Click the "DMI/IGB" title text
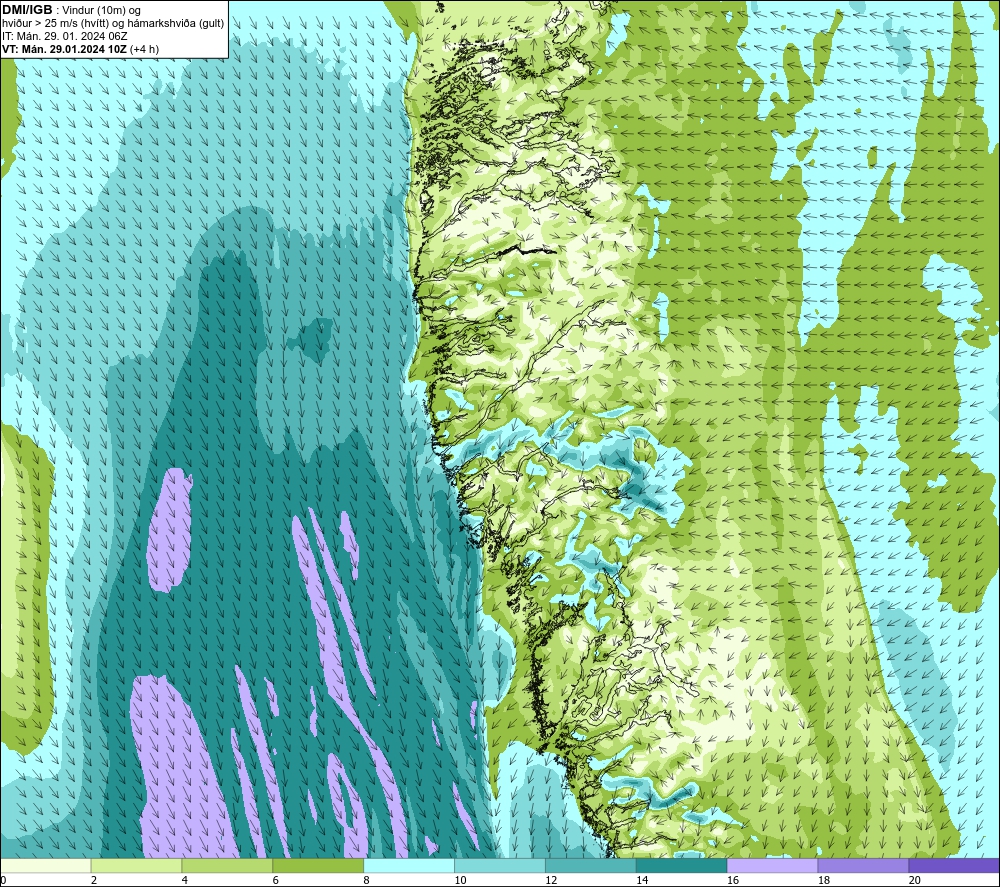The image size is (1000, 887). click(x=27, y=10)
